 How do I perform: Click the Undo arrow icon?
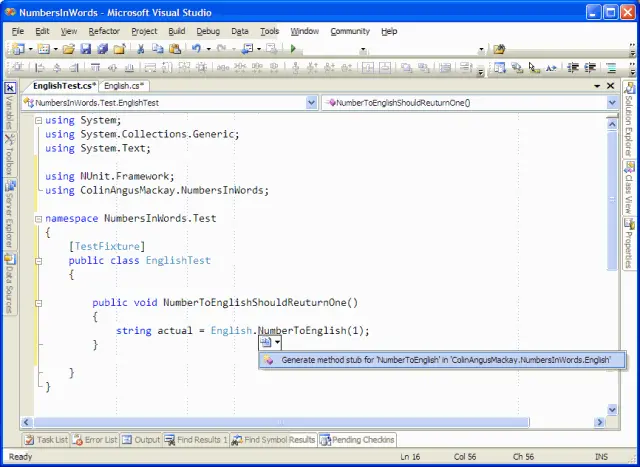pos(196,49)
